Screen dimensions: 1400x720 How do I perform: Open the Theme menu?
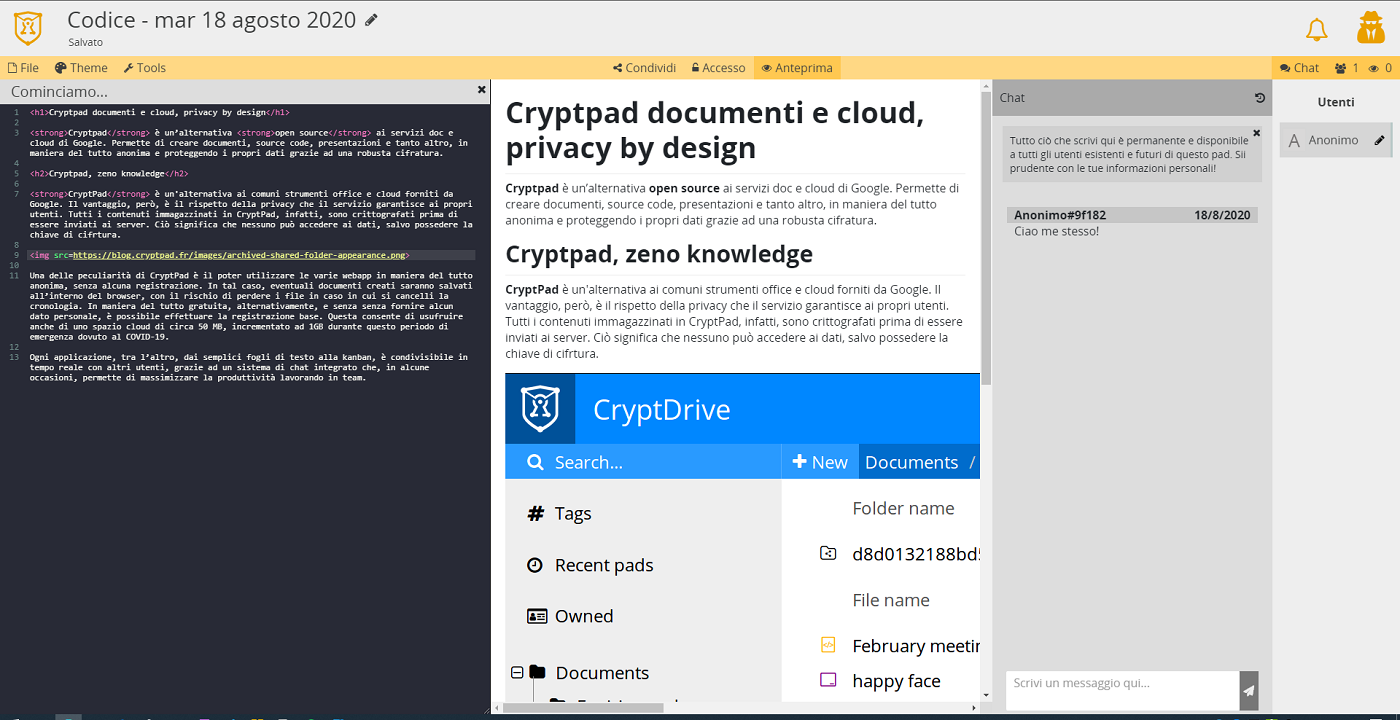[80, 67]
